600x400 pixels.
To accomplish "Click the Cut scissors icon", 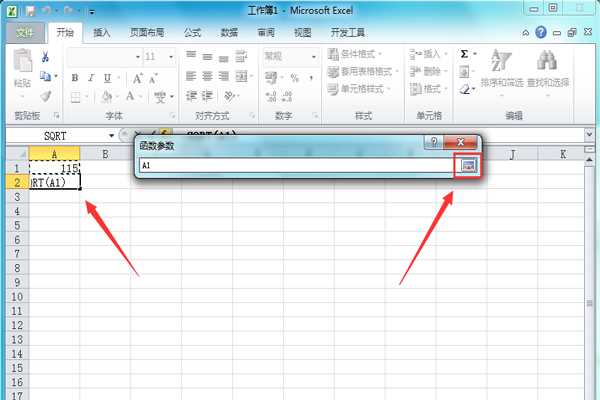I will (45, 57).
